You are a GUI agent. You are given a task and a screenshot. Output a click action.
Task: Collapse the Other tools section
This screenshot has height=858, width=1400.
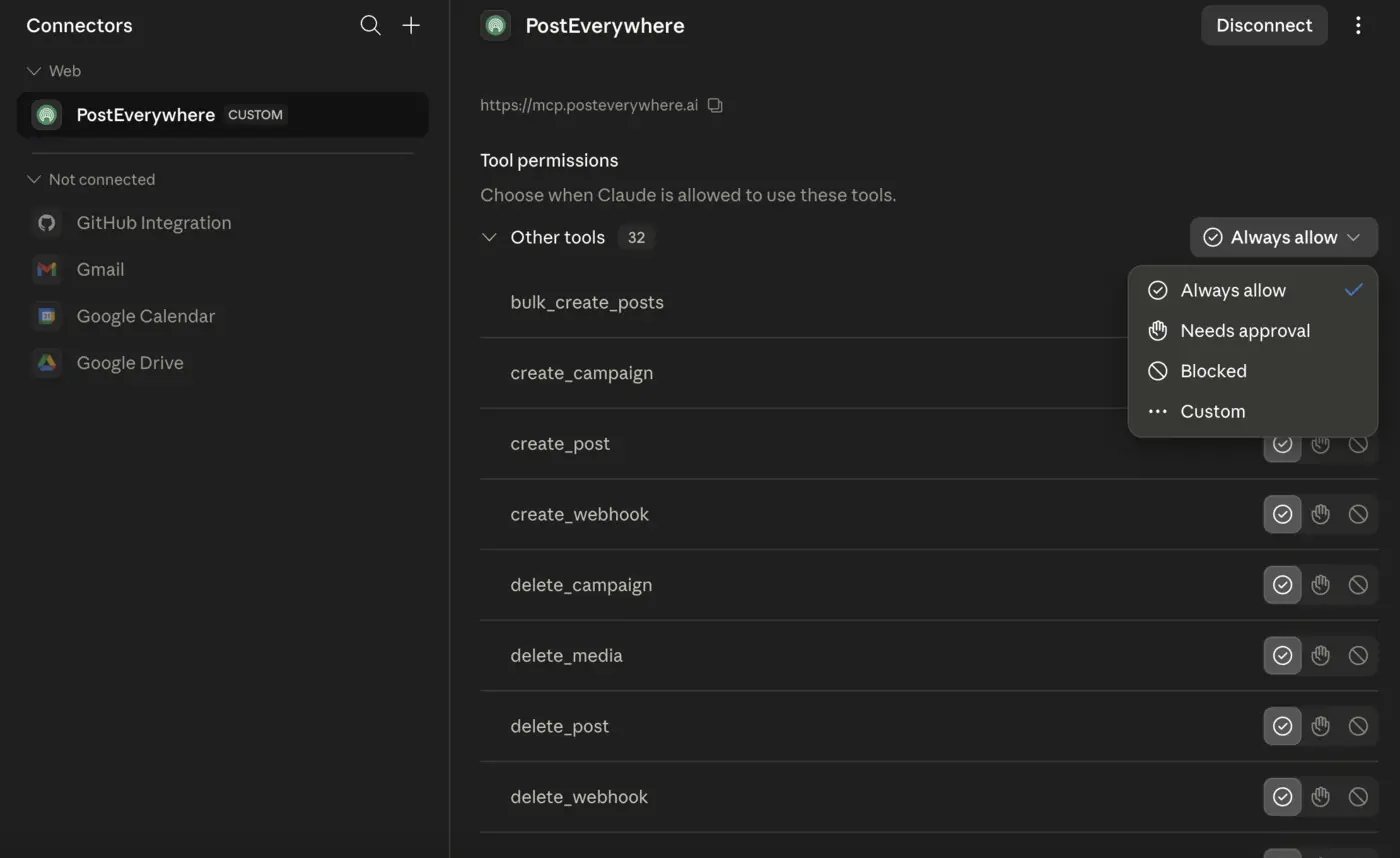489,237
